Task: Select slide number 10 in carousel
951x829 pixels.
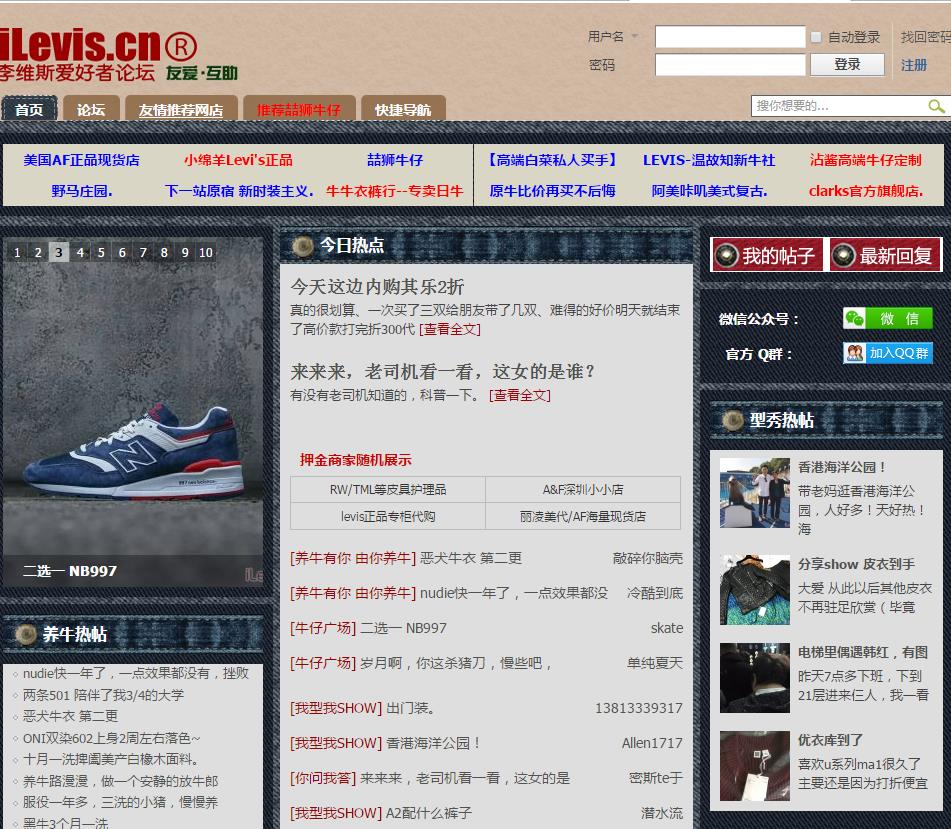Action: (206, 252)
